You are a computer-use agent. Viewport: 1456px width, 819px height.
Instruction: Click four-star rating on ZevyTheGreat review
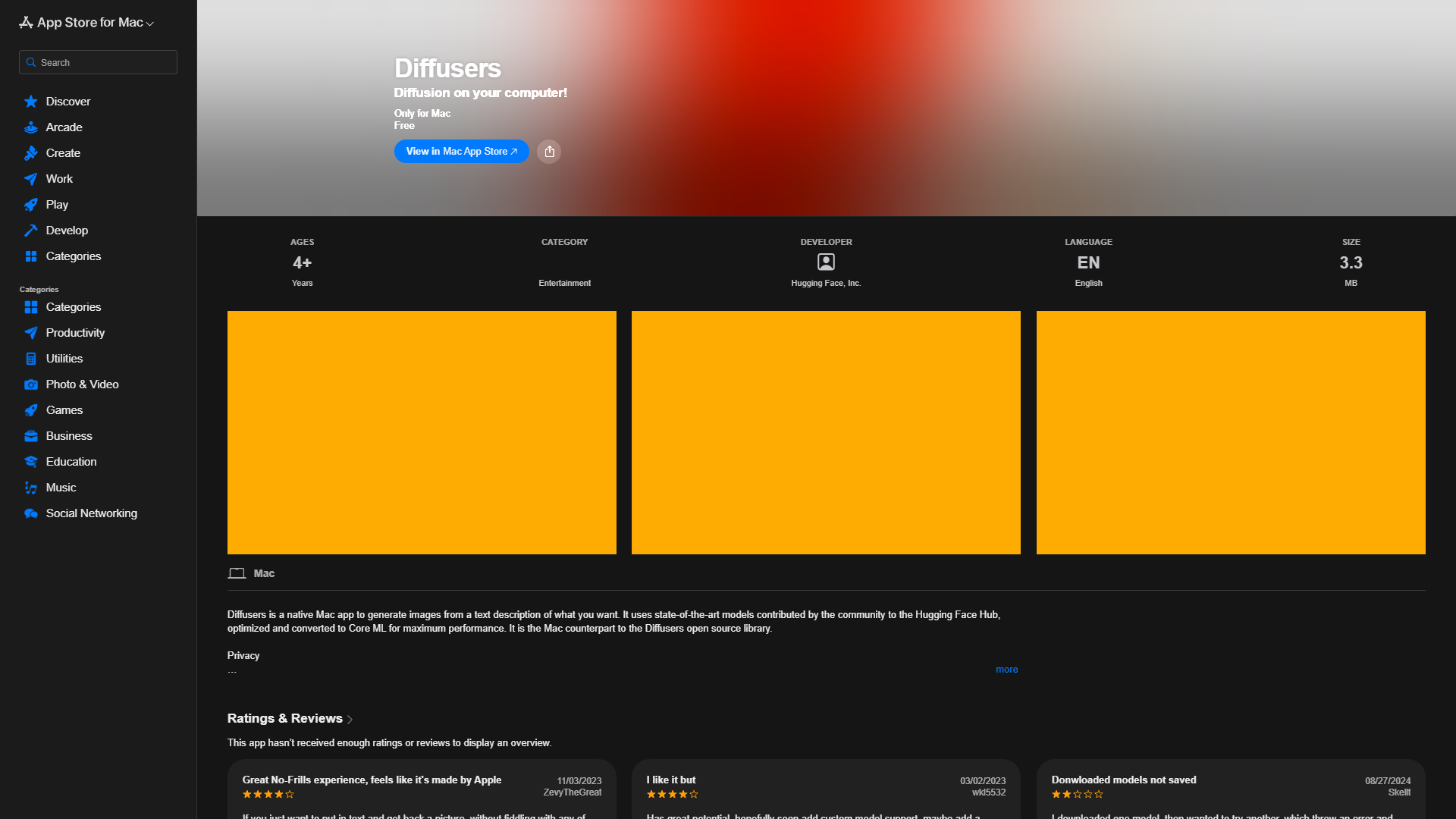[268, 795]
